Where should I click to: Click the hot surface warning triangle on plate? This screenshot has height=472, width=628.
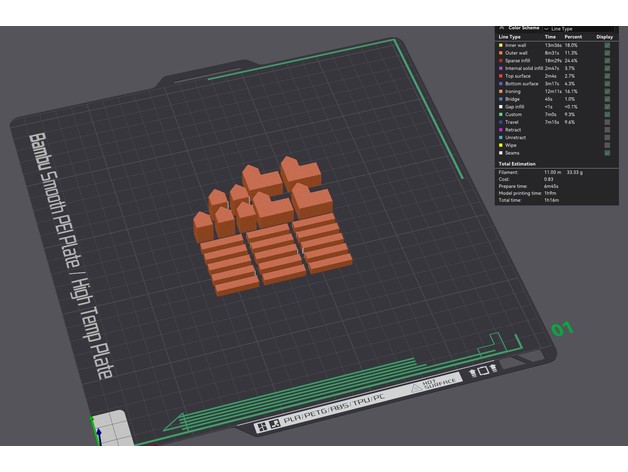[418, 389]
